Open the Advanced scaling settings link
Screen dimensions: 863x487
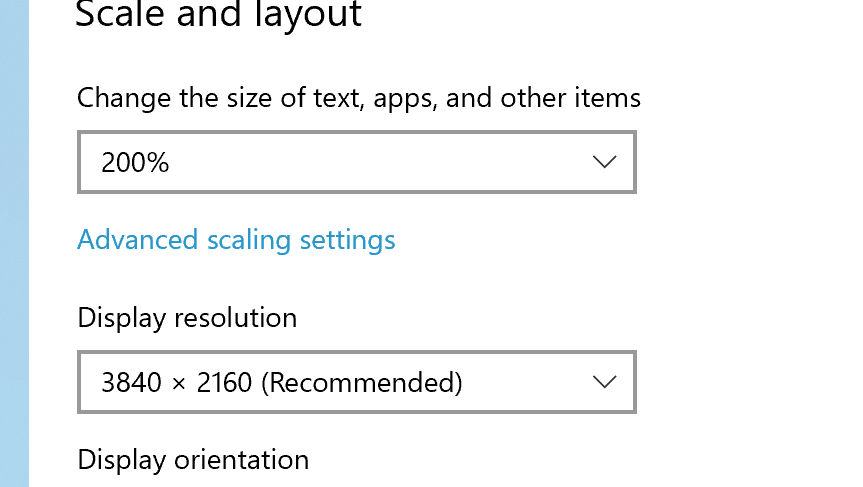click(236, 240)
